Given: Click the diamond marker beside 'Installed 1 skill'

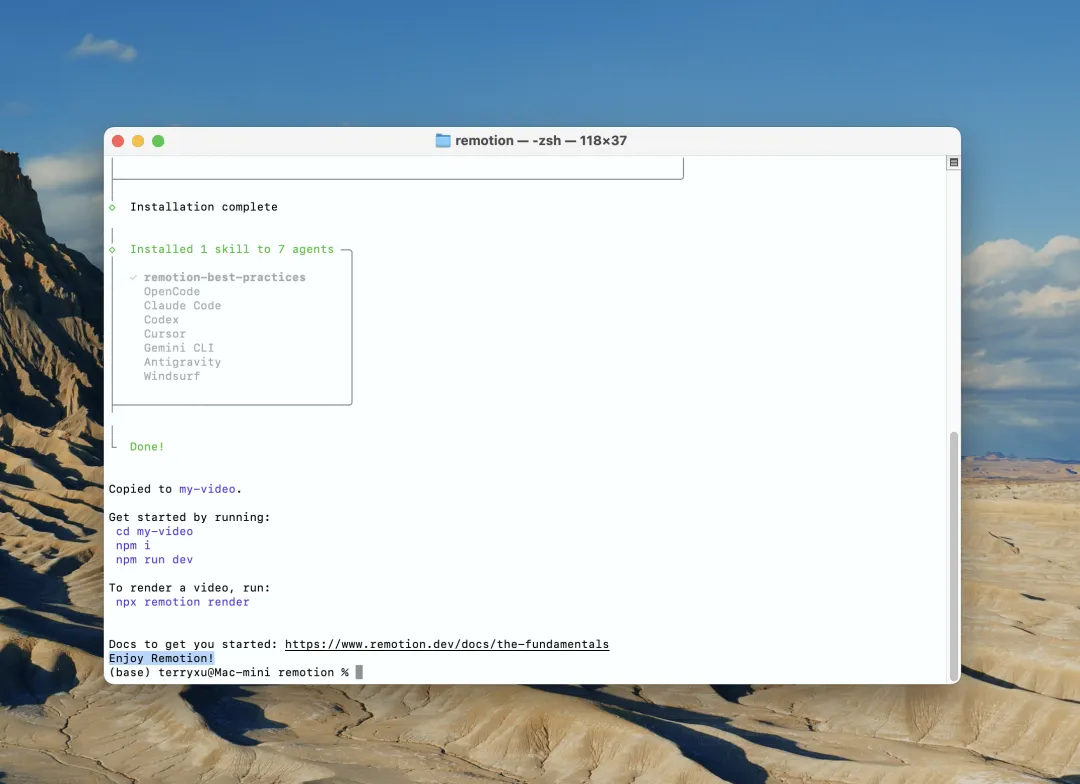Looking at the screenshot, I should pyautogui.click(x=112, y=249).
